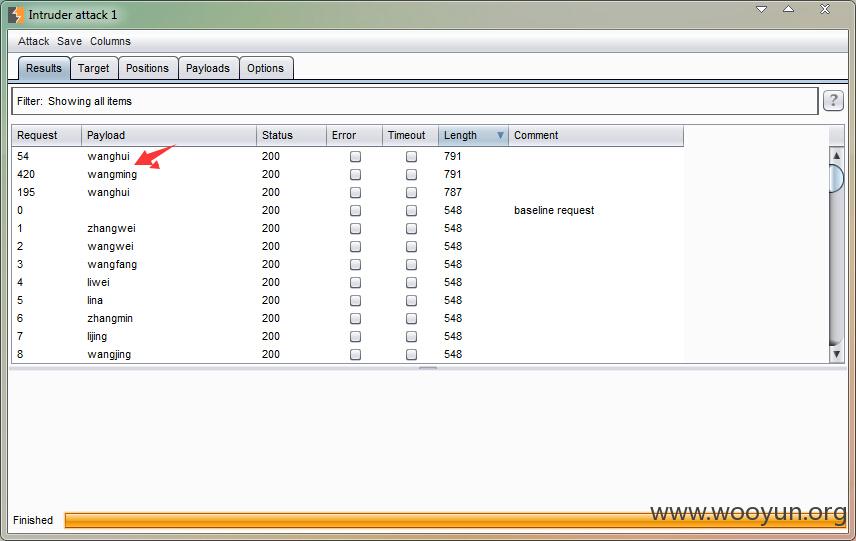Toggle Error checkbox for request 54
Viewport: 856px width, 541px height.
355,157
